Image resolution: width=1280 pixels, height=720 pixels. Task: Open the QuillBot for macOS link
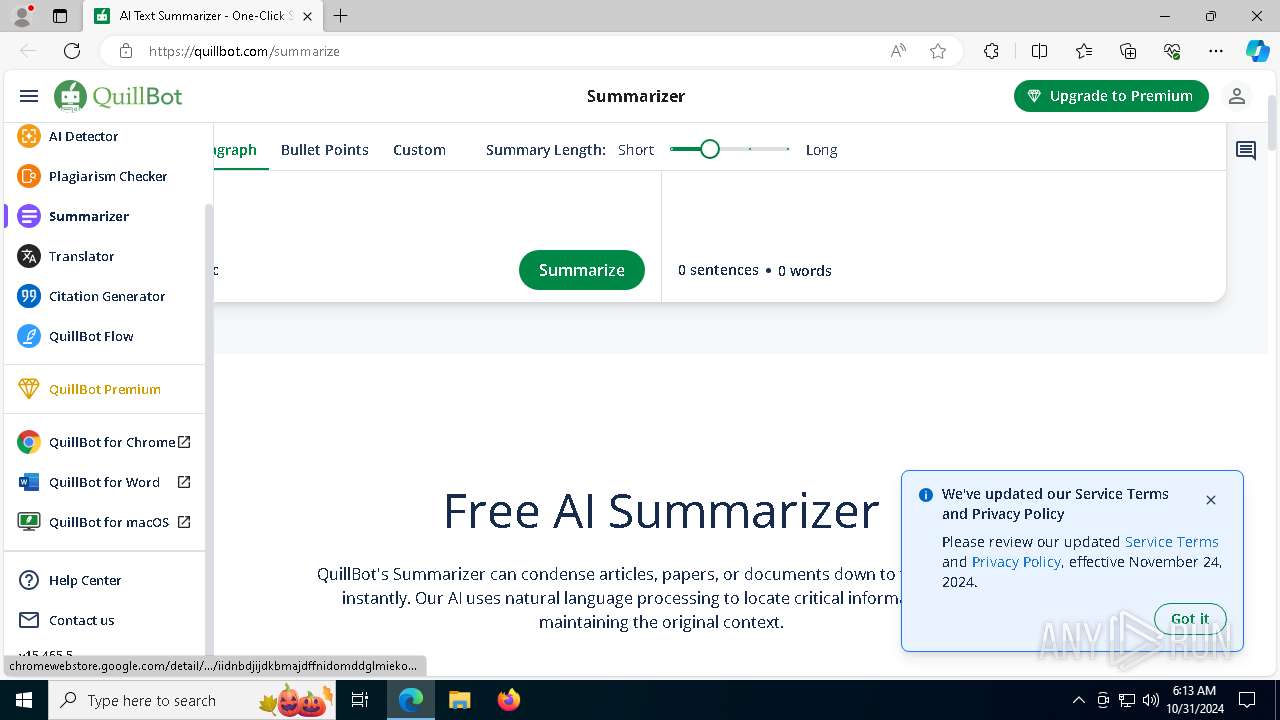[x=104, y=522]
